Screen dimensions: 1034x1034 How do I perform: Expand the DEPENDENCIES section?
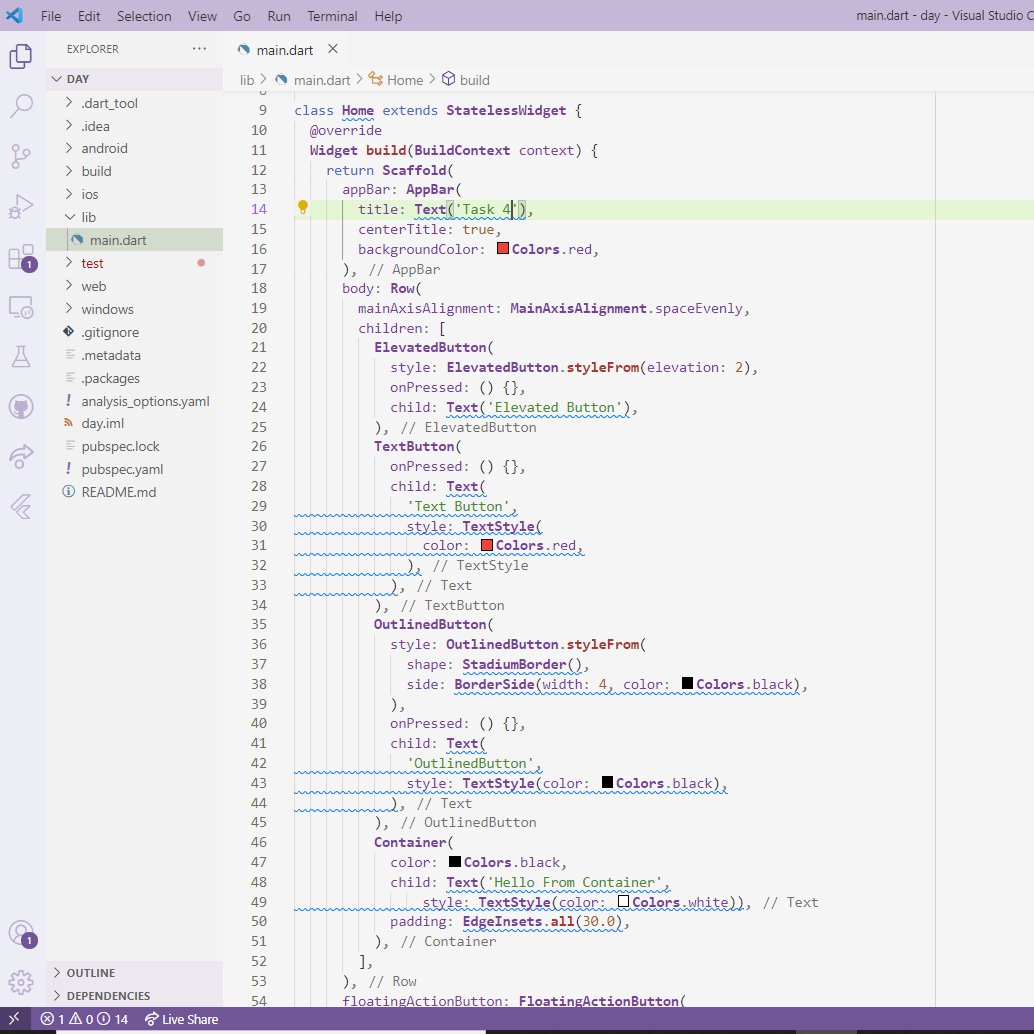click(135, 996)
